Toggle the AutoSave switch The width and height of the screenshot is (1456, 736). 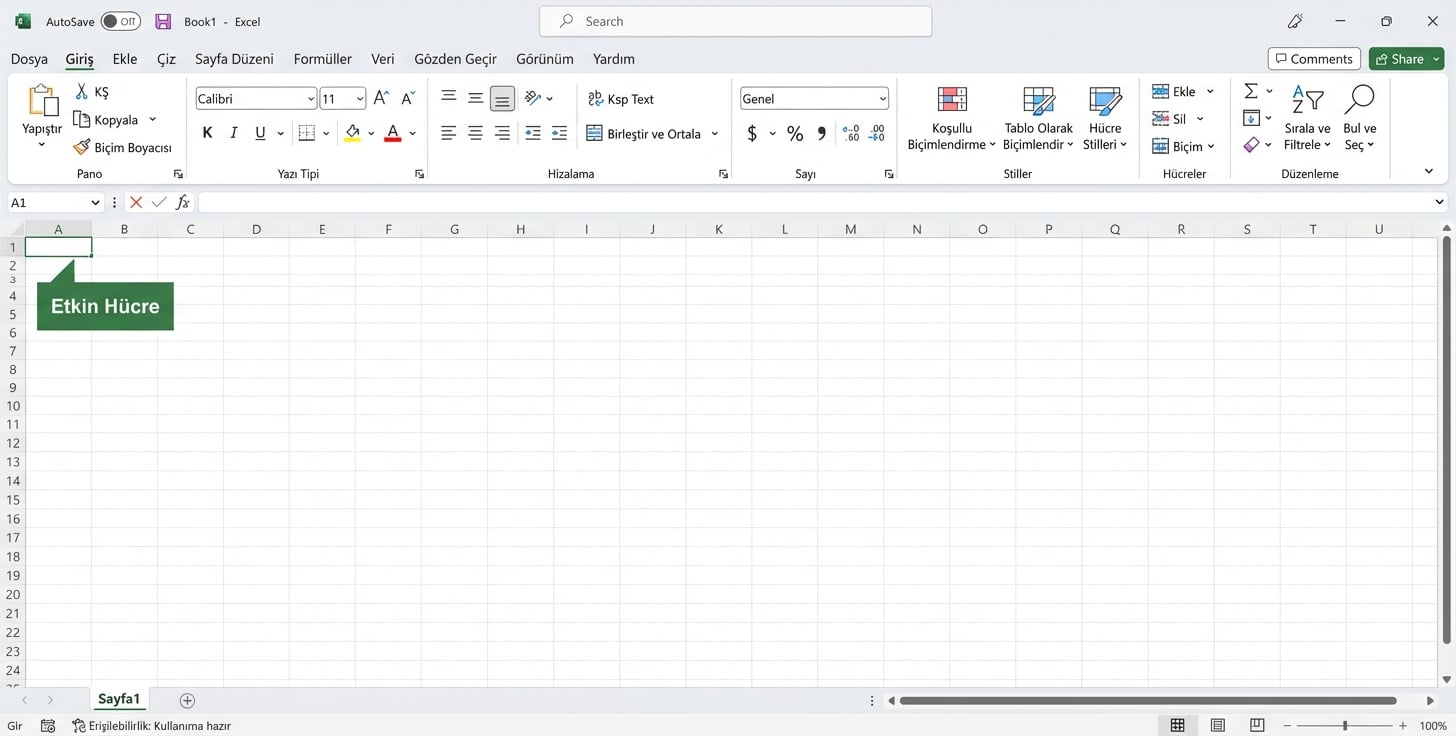coord(120,21)
